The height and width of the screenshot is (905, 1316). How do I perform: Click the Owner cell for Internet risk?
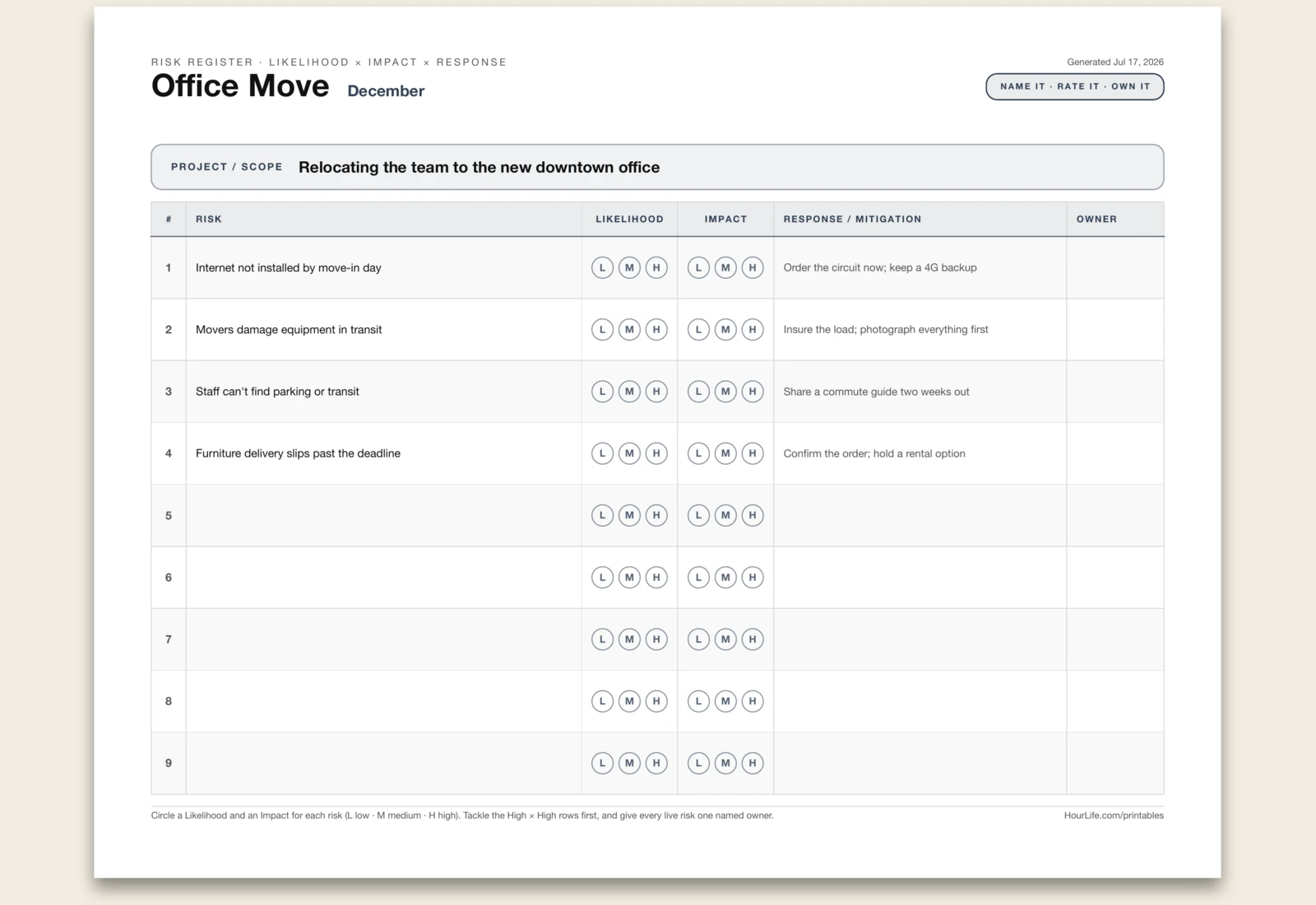[x=1115, y=267]
